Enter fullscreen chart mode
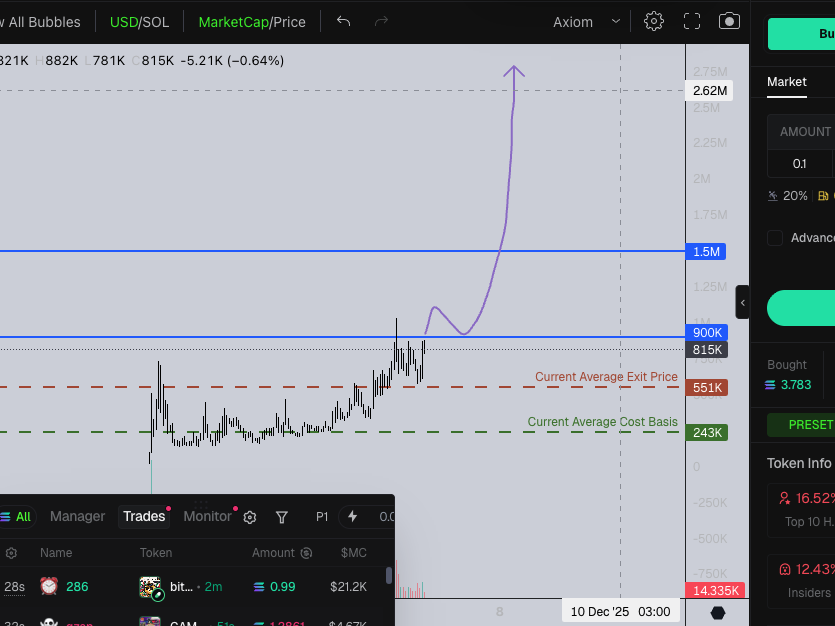 coord(691,21)
